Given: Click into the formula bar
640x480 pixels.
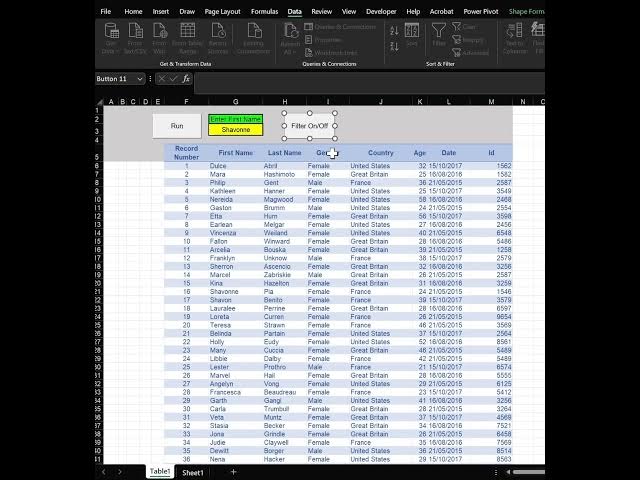Looking at the screenshot, I should (x=369, y=82).
